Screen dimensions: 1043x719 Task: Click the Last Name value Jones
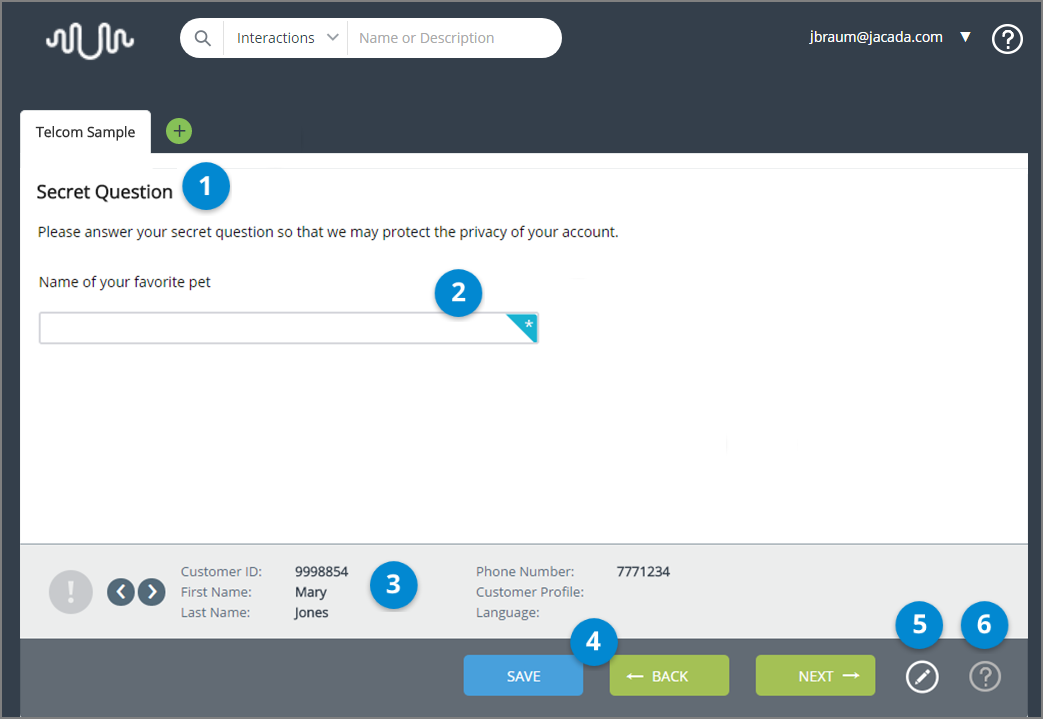pyautogui.click(x=311, y=613)
